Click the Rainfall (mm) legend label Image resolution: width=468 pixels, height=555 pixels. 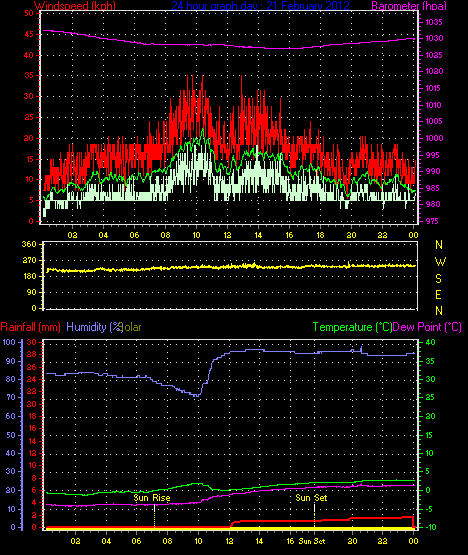30,327
